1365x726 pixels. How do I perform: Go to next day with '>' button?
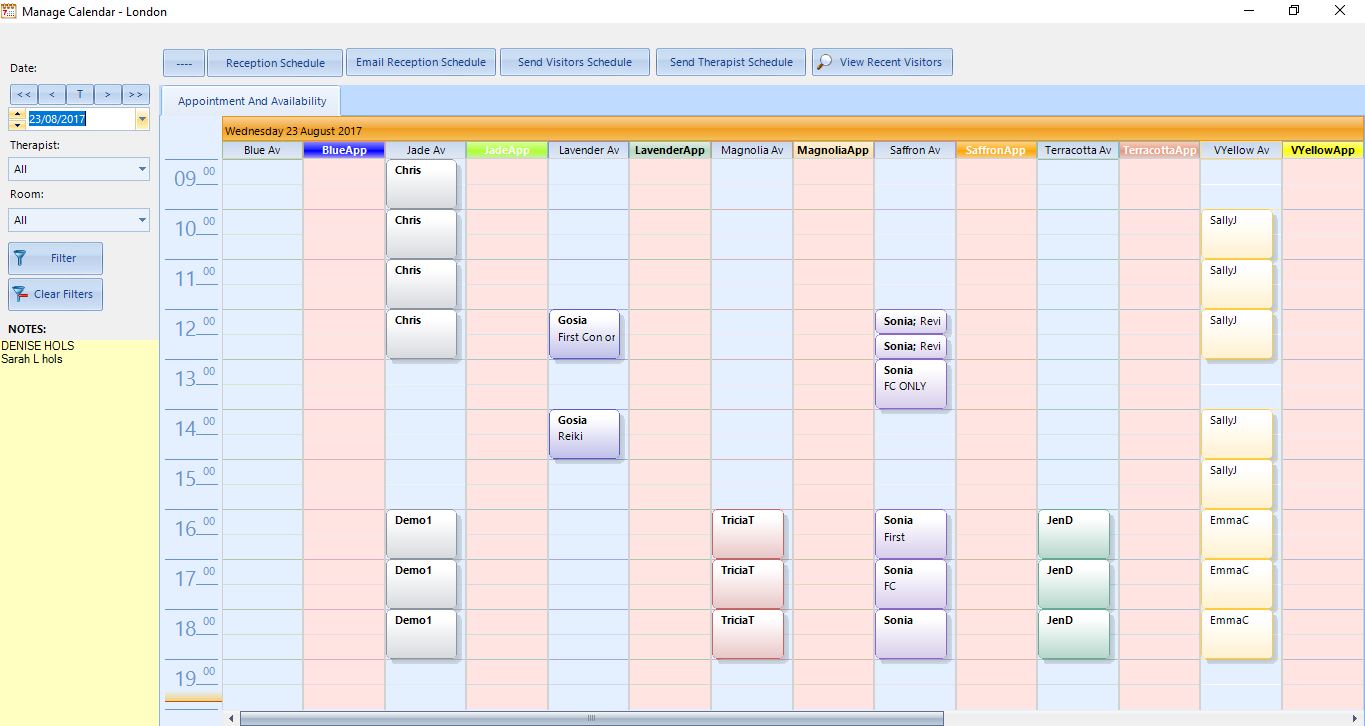click(108, 94)
